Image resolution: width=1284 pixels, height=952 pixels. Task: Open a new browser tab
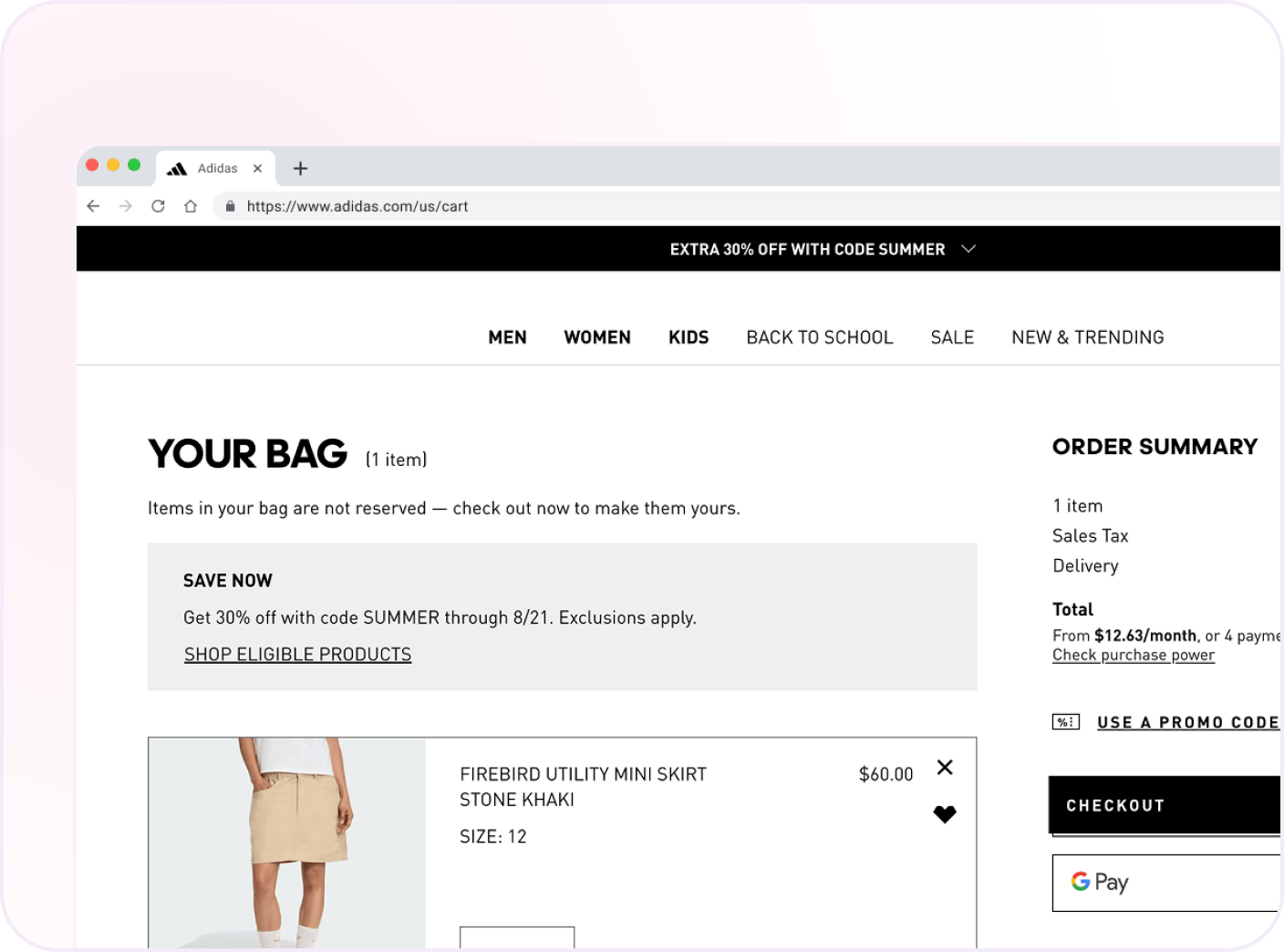(300, 168)
